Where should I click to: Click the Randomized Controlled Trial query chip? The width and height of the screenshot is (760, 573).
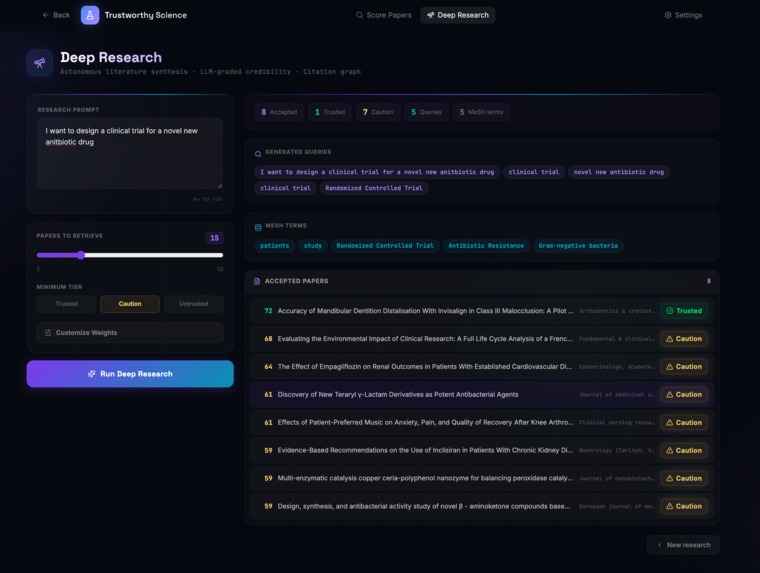[x=374, y=188]
